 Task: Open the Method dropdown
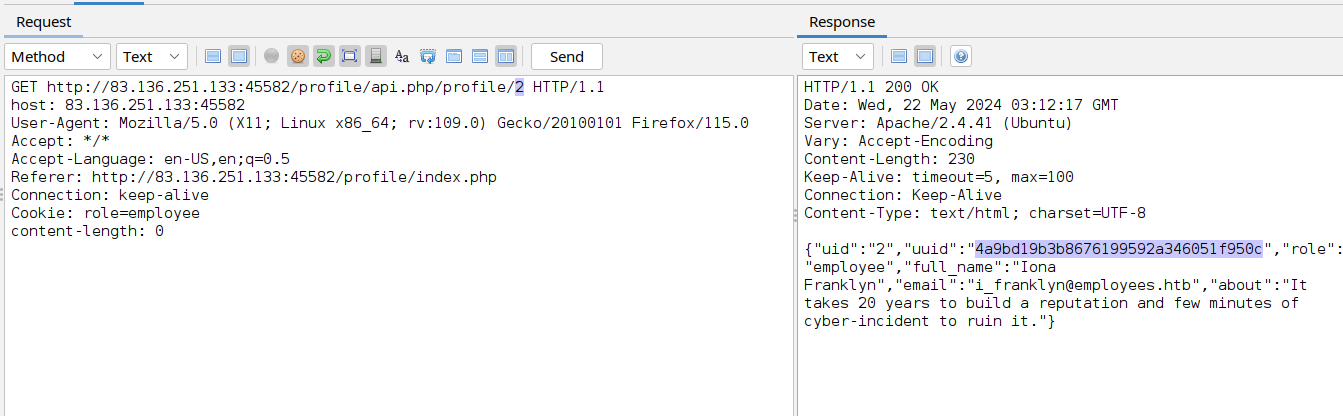[x=57, y=57]
